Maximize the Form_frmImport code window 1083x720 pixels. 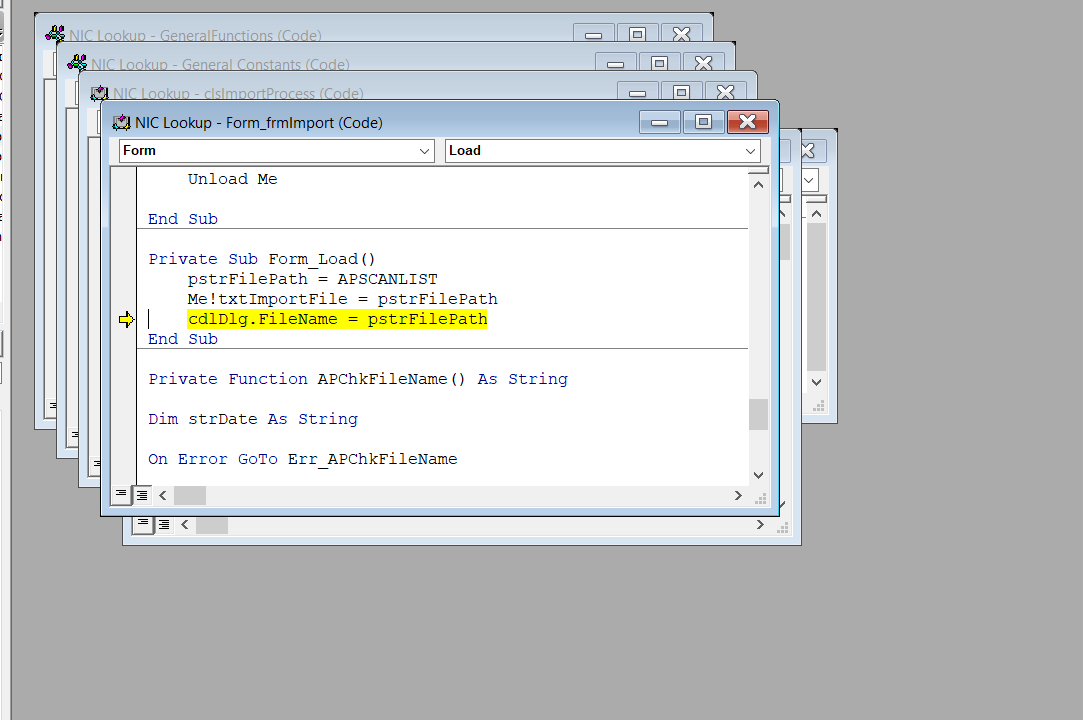[x=703, y=122]
